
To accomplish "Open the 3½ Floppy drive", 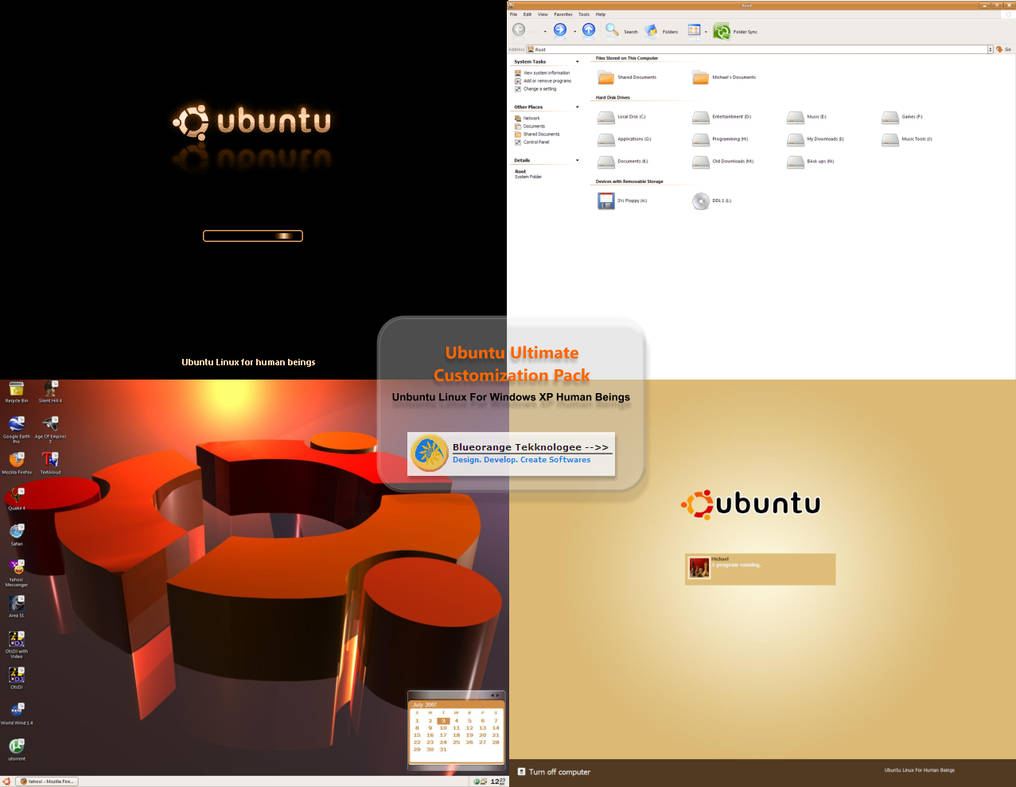I will coord(605,200).
